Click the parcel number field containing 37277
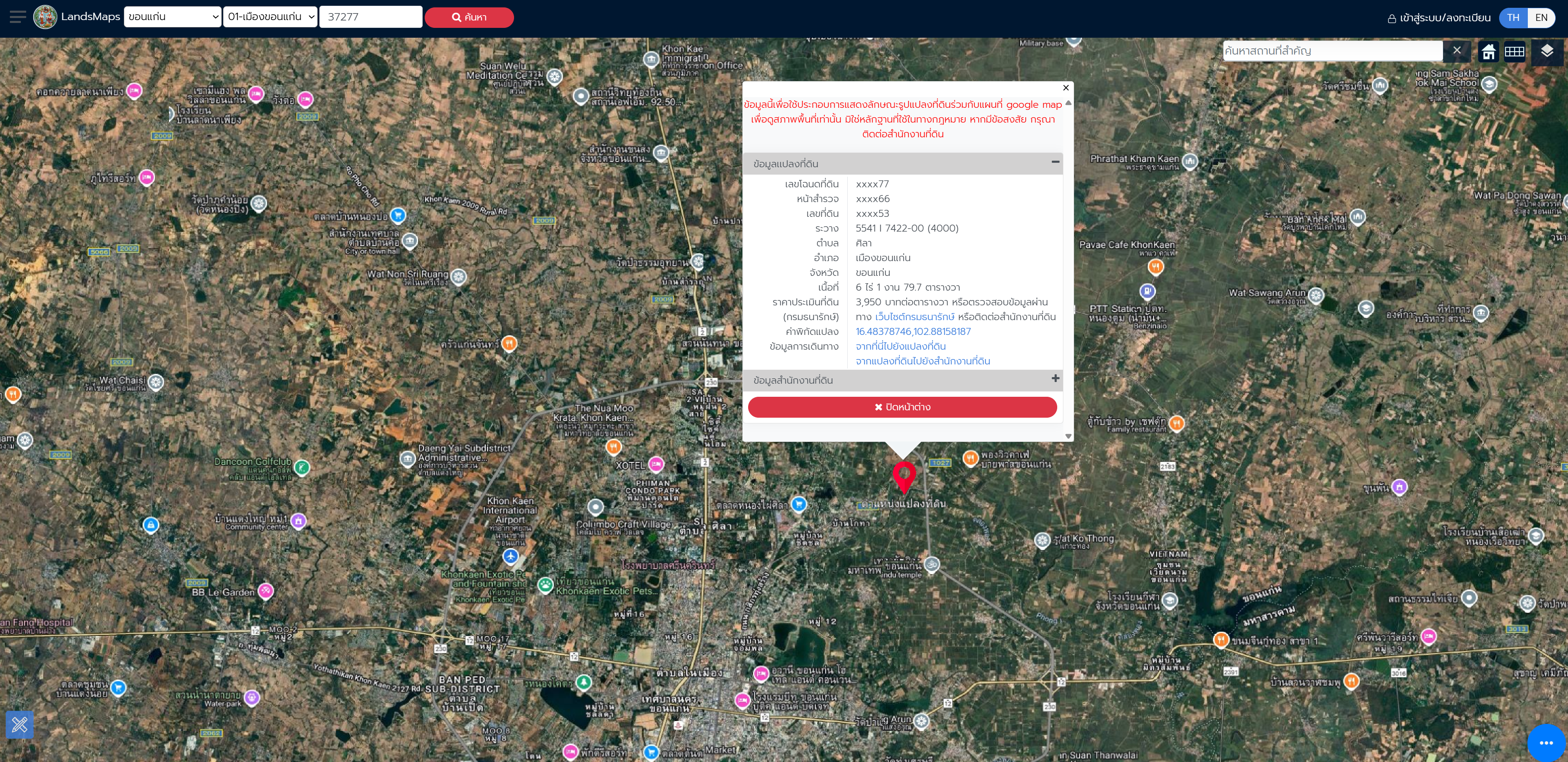 [x=371, y=17]
